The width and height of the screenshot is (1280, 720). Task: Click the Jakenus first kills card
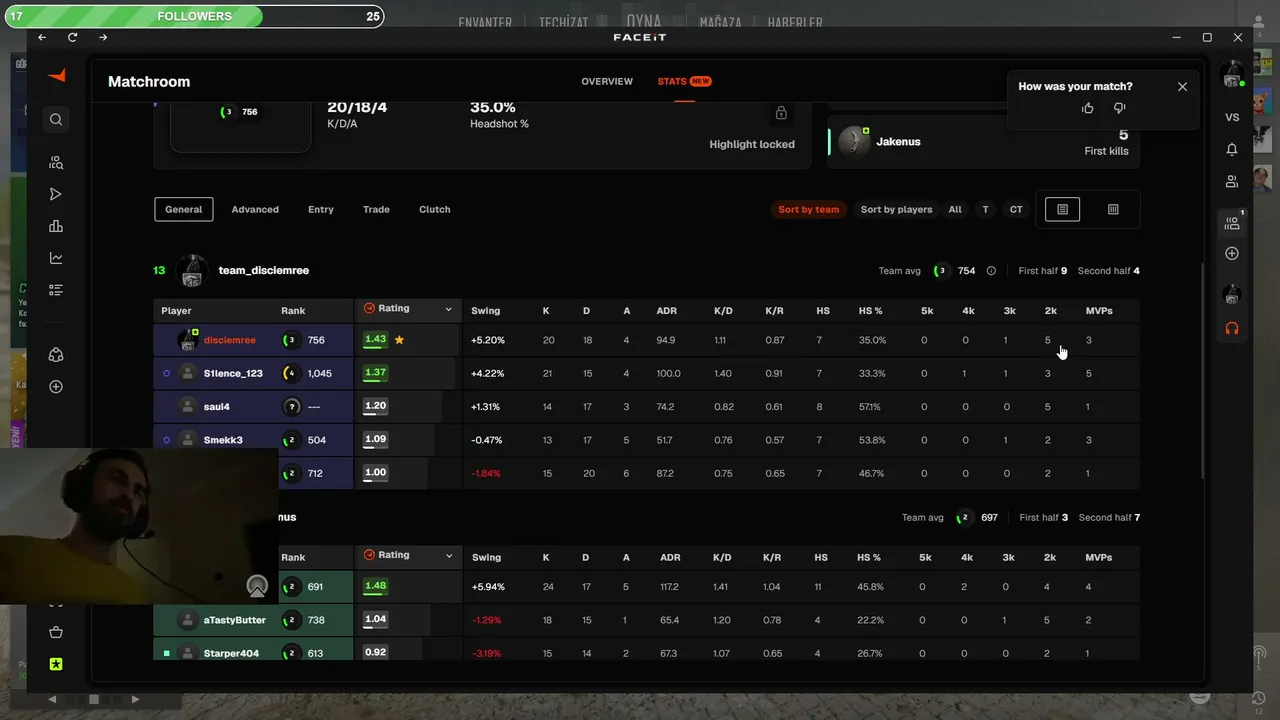pos(983,142)
